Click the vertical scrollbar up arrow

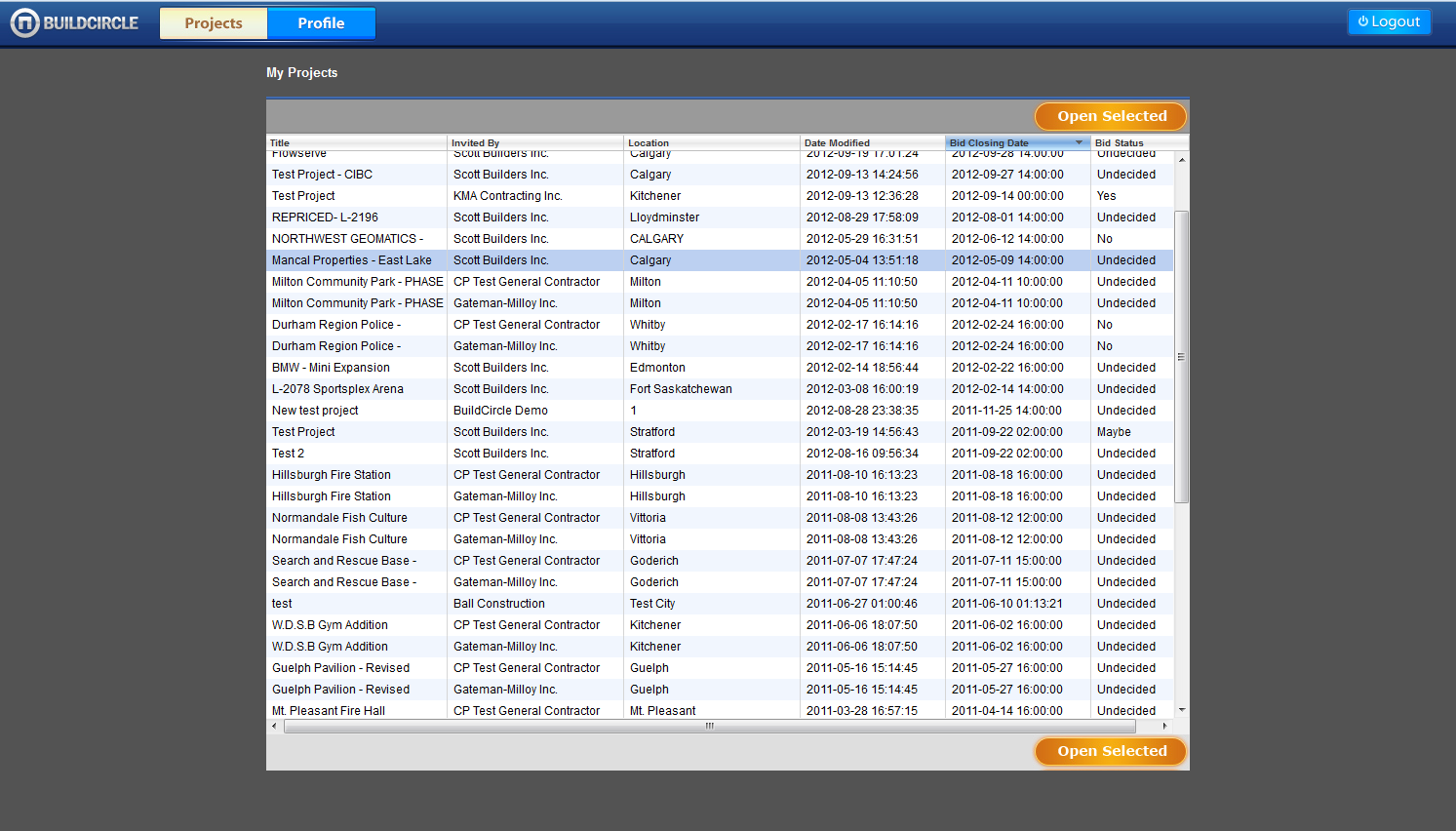(x=1182, y=159)
